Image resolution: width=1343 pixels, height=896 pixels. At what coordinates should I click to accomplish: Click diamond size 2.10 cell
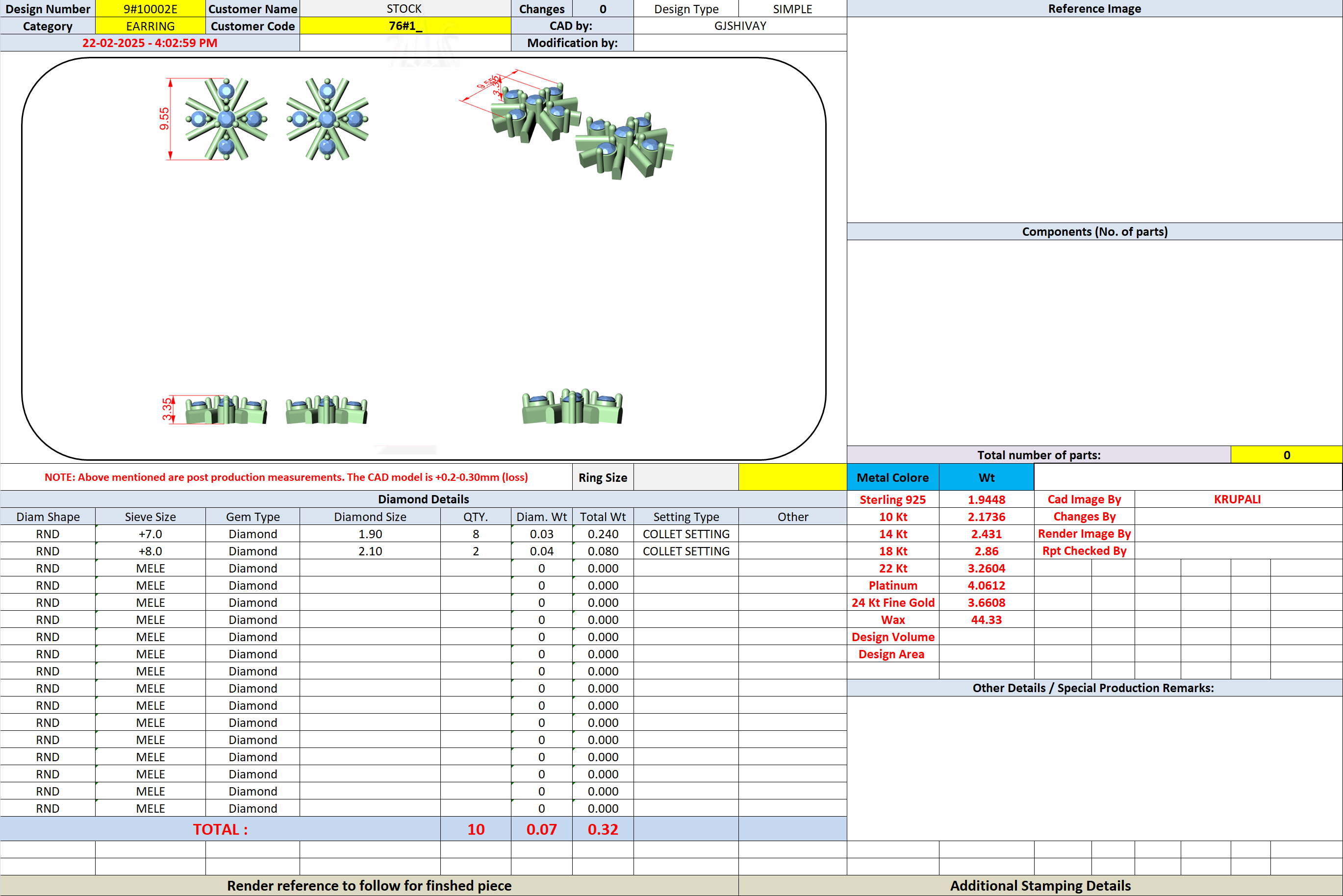[370, 551]
